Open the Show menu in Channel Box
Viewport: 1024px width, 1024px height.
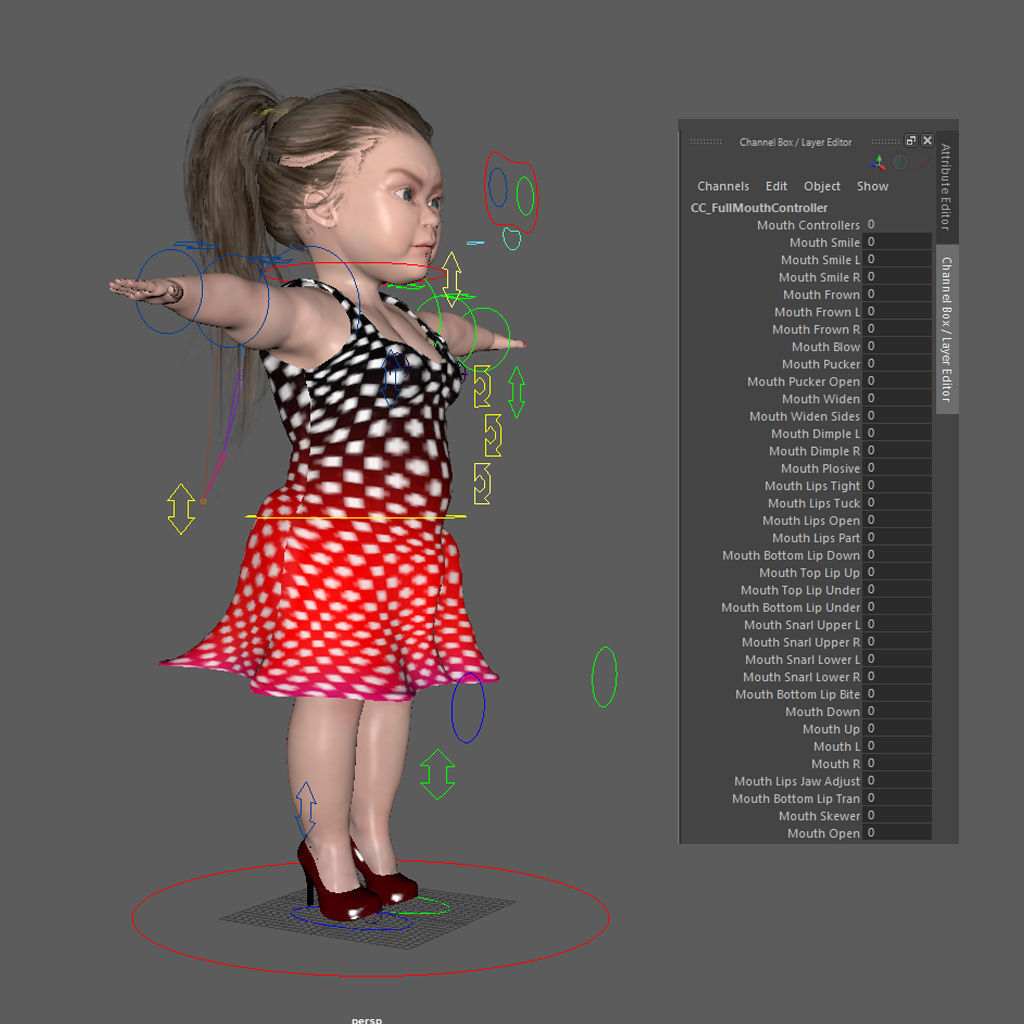(872, 186)
